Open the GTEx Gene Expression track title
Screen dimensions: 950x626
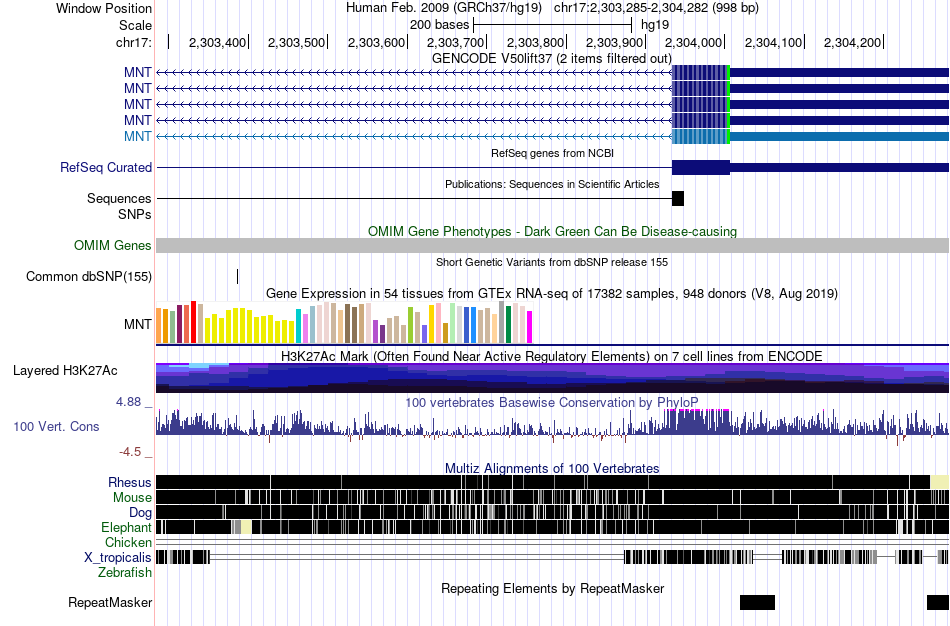pyautogui.click(x=552, y=294)
